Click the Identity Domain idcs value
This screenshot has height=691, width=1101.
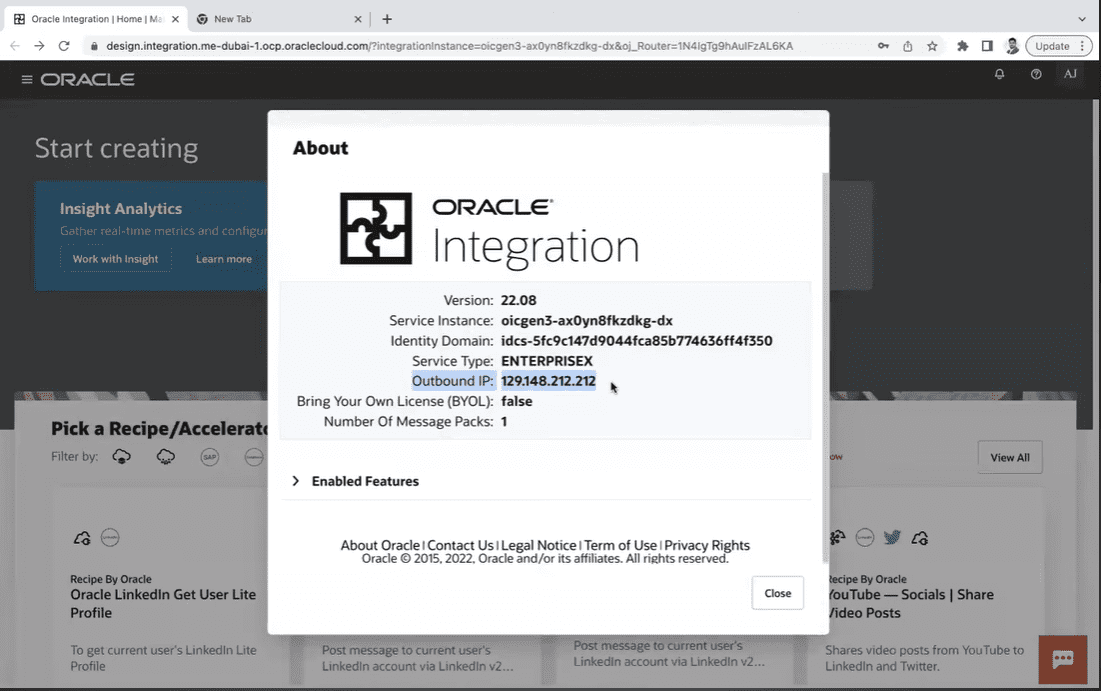point(636,341)
